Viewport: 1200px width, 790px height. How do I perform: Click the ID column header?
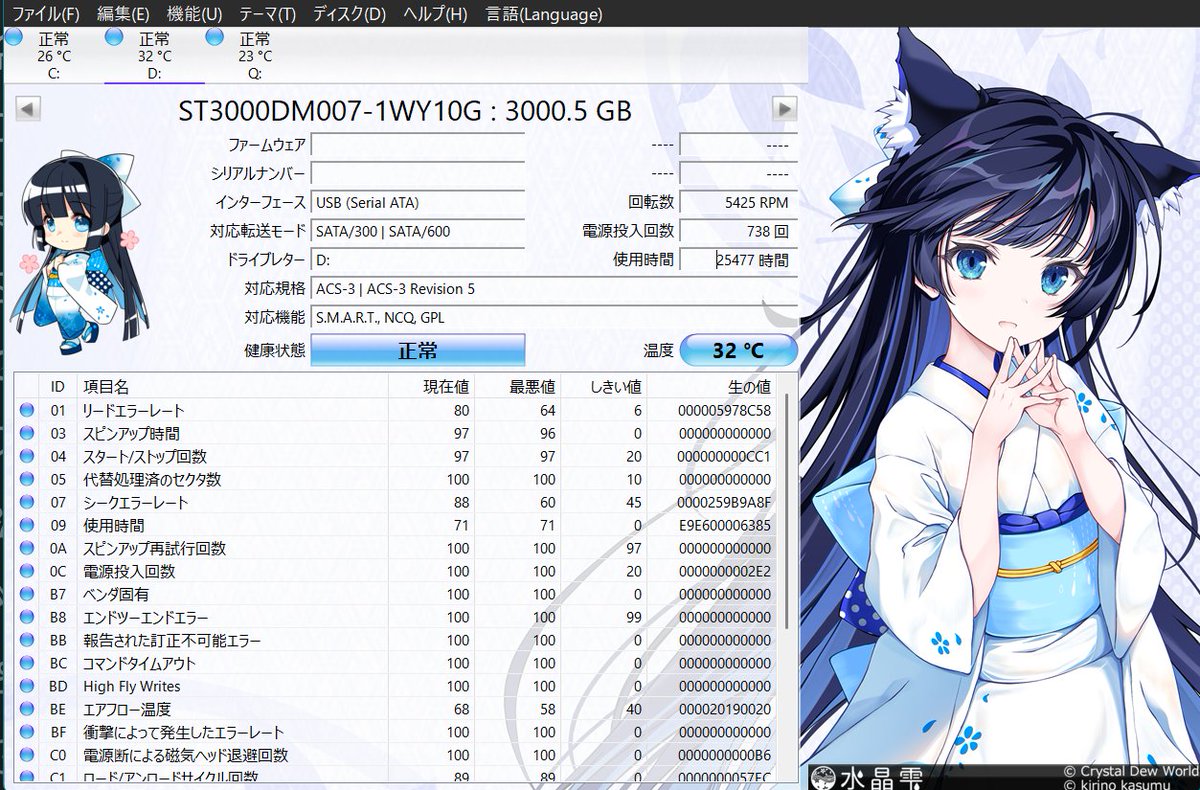point(57,386)
